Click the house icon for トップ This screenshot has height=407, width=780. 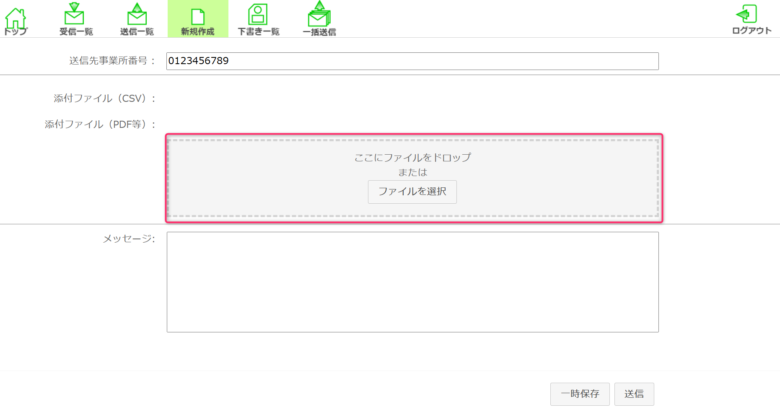[16, 14]
